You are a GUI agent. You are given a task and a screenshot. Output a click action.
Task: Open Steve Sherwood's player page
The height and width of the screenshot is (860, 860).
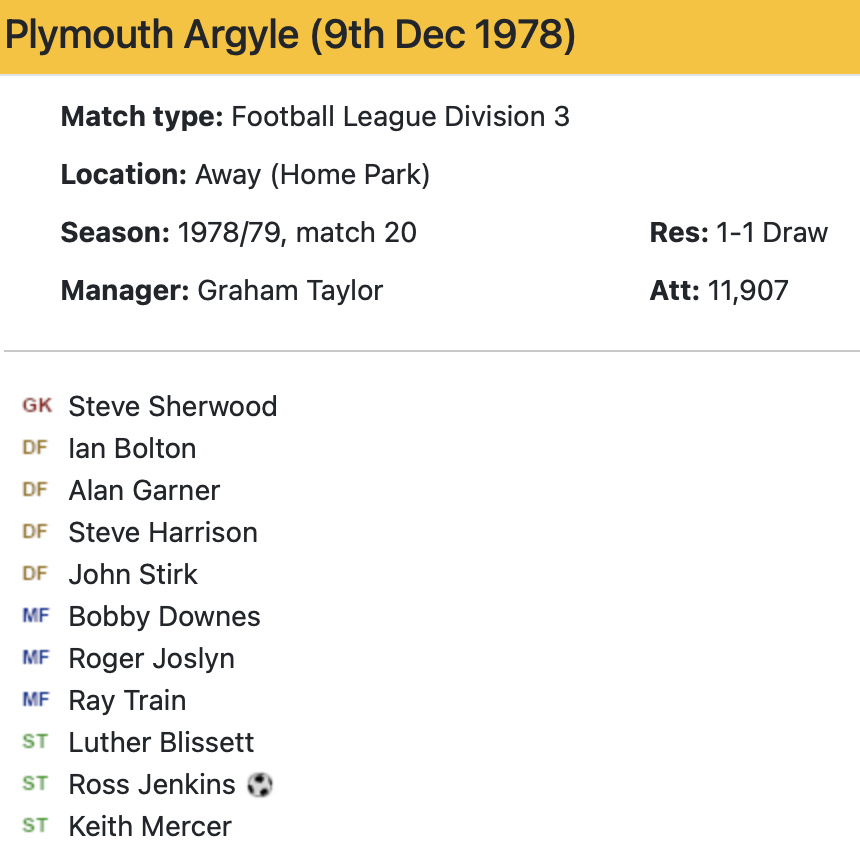click(172, 407)
